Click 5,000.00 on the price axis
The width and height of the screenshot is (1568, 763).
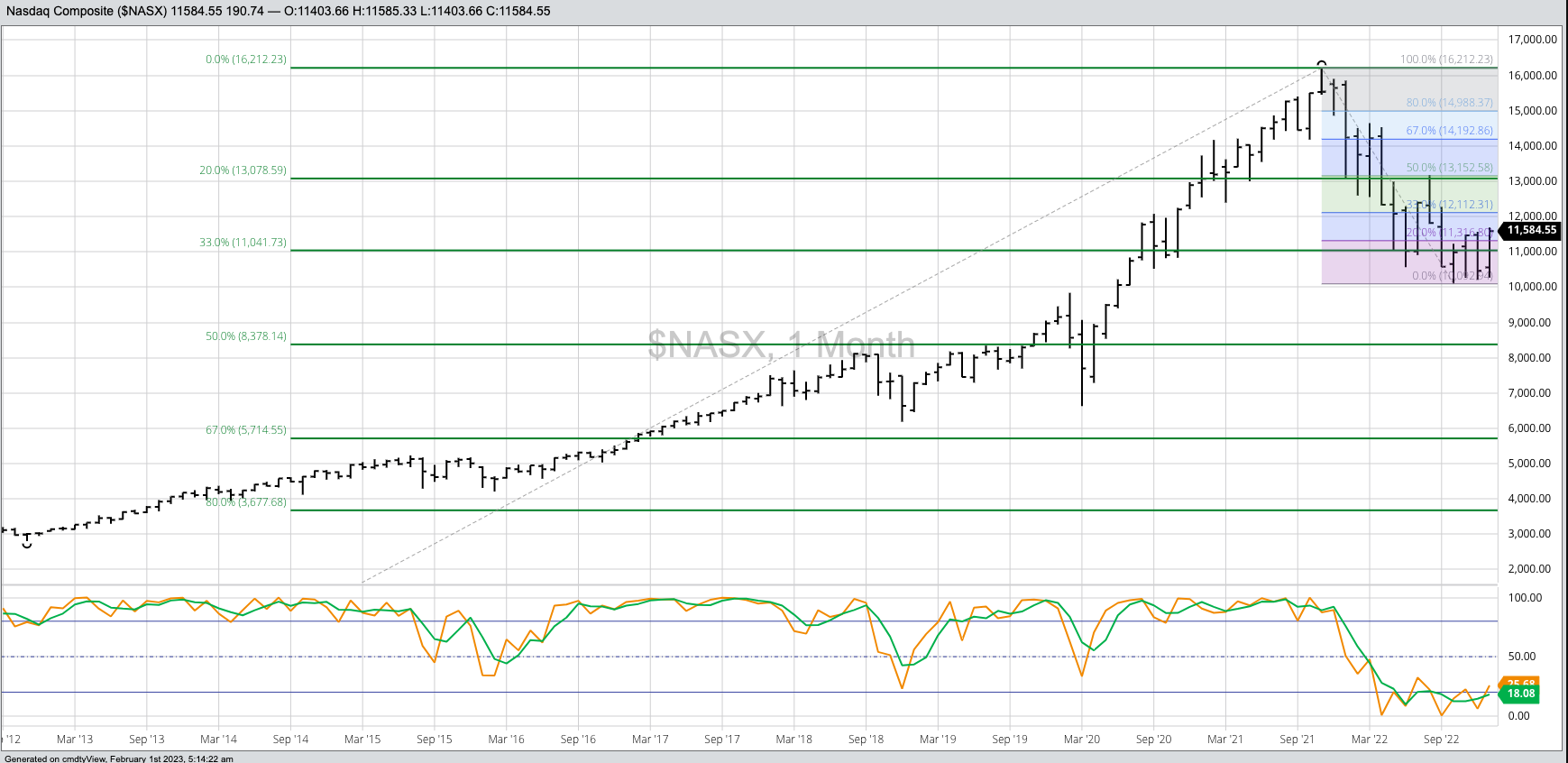coord(1532,464)
